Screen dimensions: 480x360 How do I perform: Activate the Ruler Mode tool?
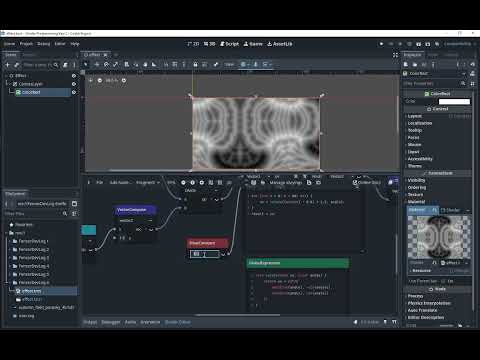tap(154, 64)
